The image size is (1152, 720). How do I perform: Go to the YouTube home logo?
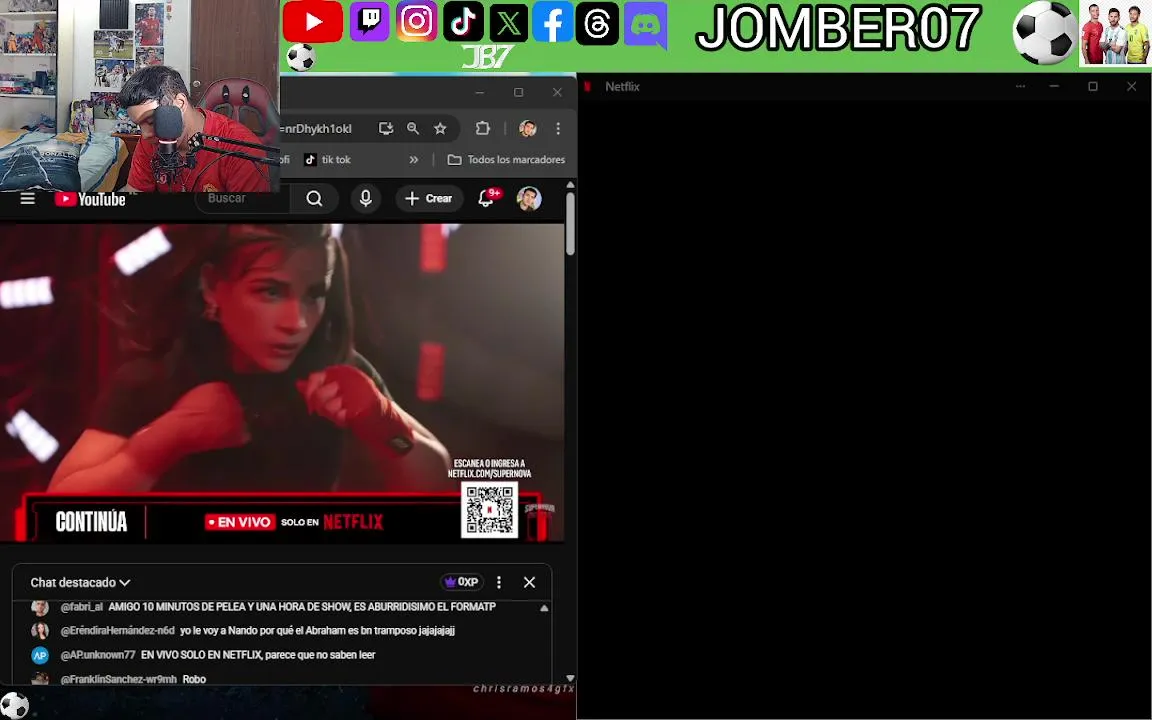tap(90, 199)
